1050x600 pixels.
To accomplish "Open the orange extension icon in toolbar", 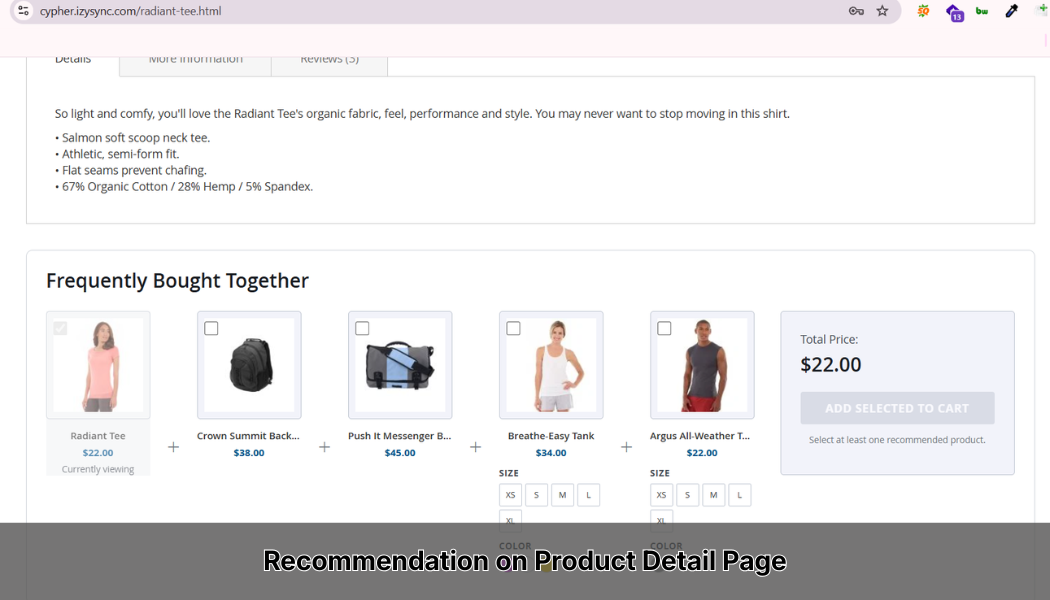I will [x=923, y=11].
